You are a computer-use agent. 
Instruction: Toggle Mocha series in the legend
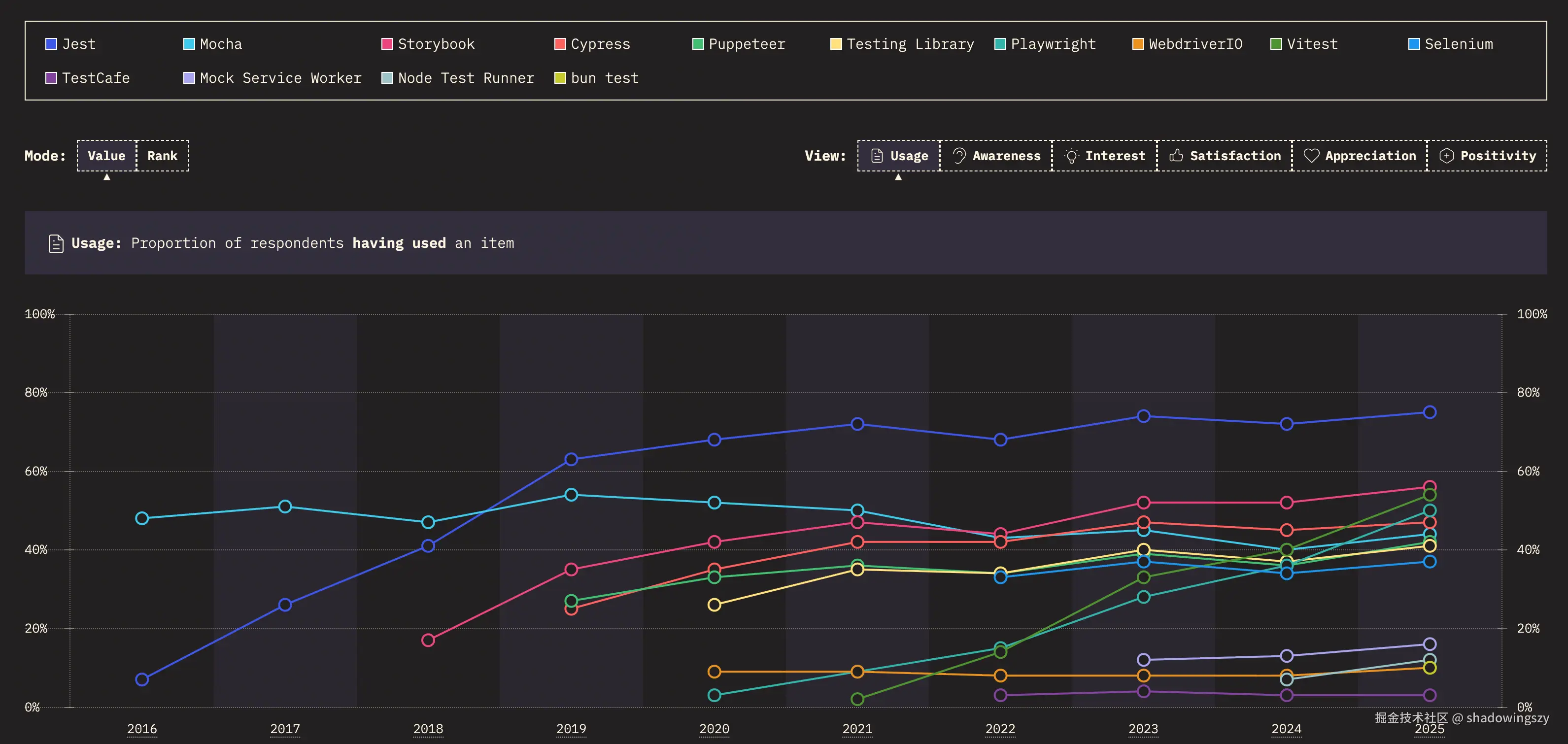coord(189,44)
